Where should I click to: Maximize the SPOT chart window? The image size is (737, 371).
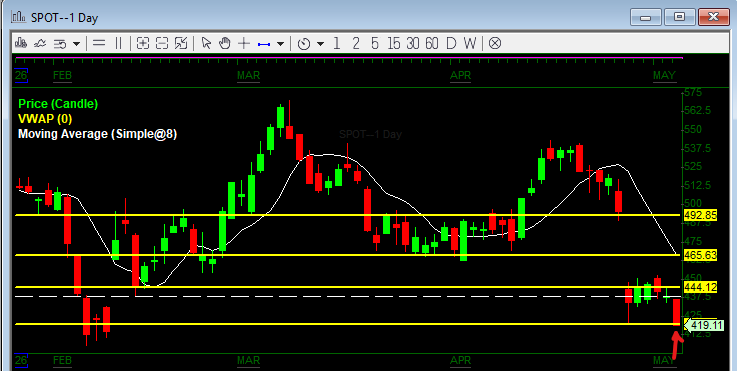679,17
